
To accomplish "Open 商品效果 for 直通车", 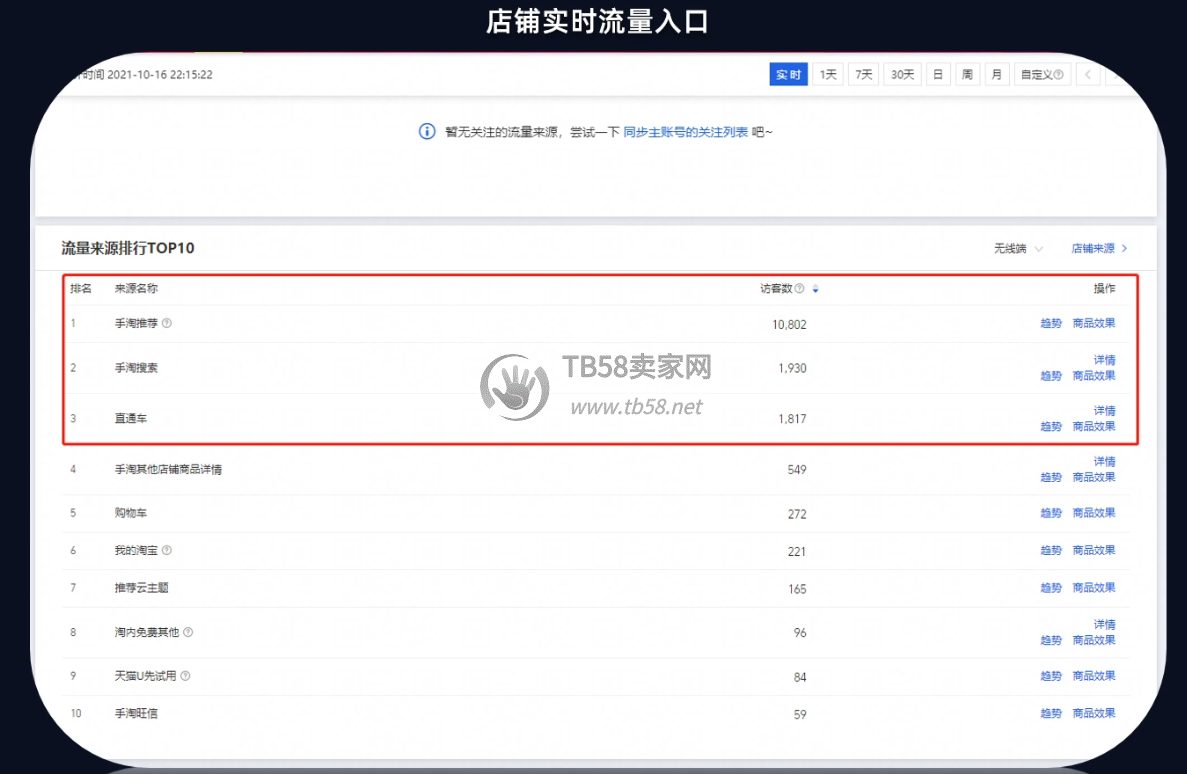I will point(1094,427).
